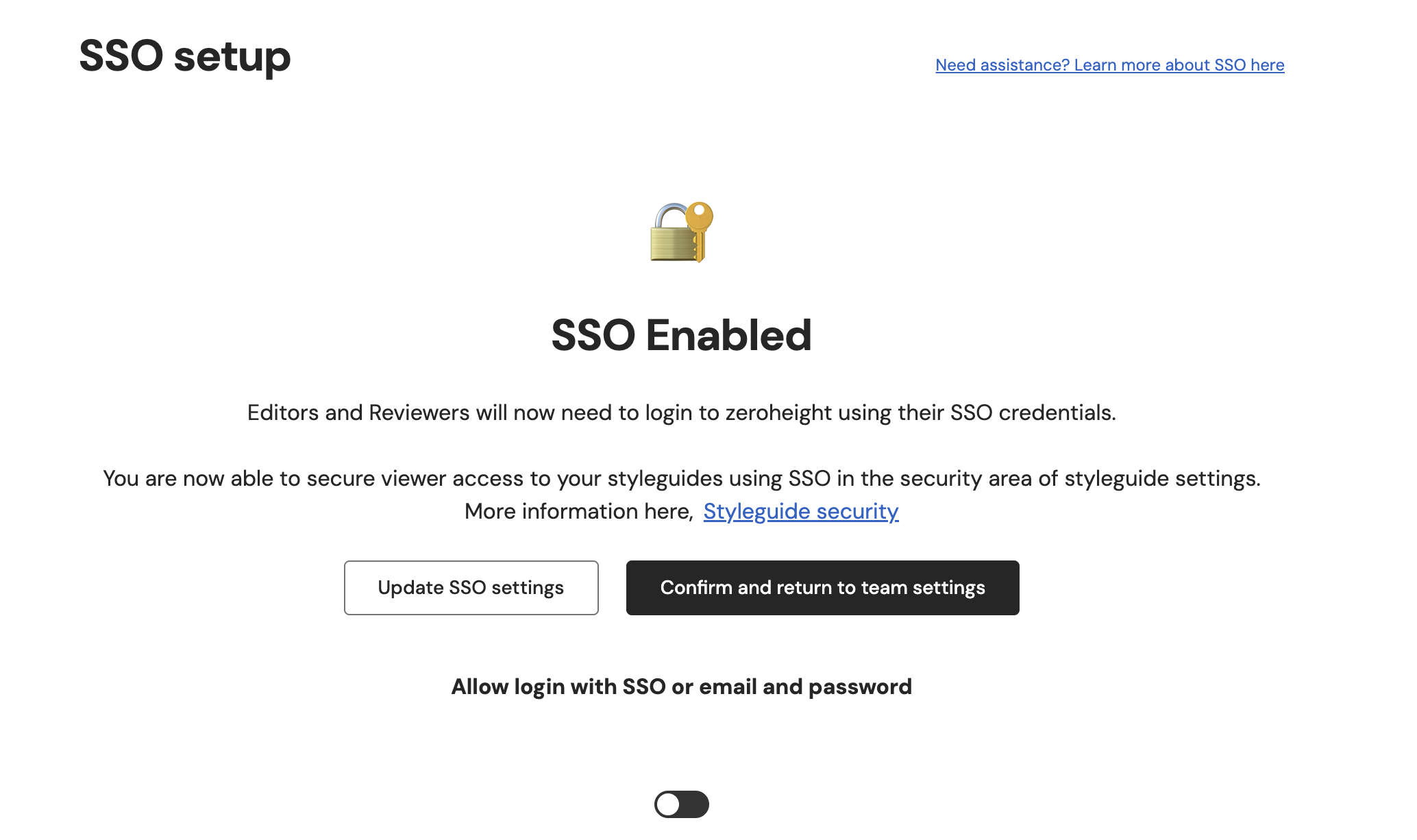
Task: Click the More information here text
Action: (579, 511)
